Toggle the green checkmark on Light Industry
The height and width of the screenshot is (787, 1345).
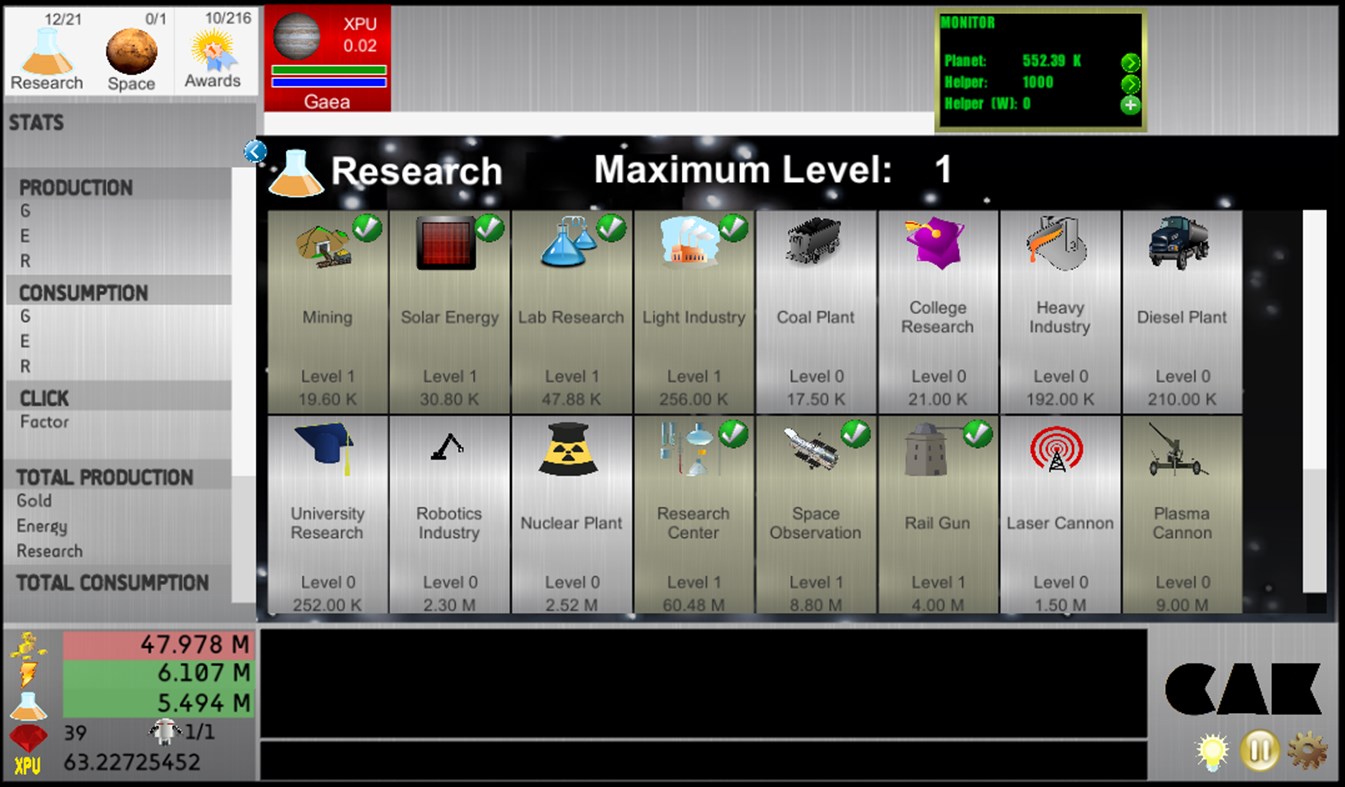[733, 228]
